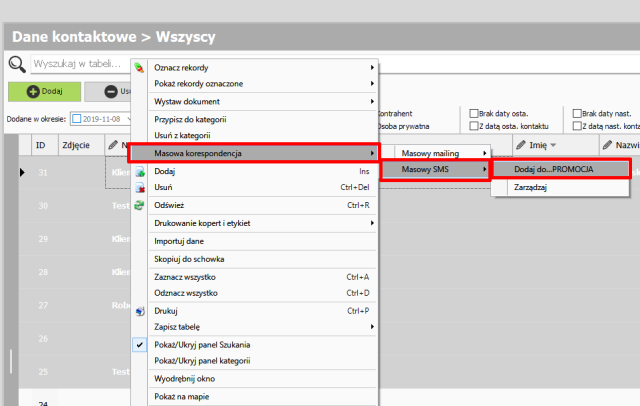Select table row with ID 26
The image size is (640, 406).
pyautogui.click(x=75, y=339)
